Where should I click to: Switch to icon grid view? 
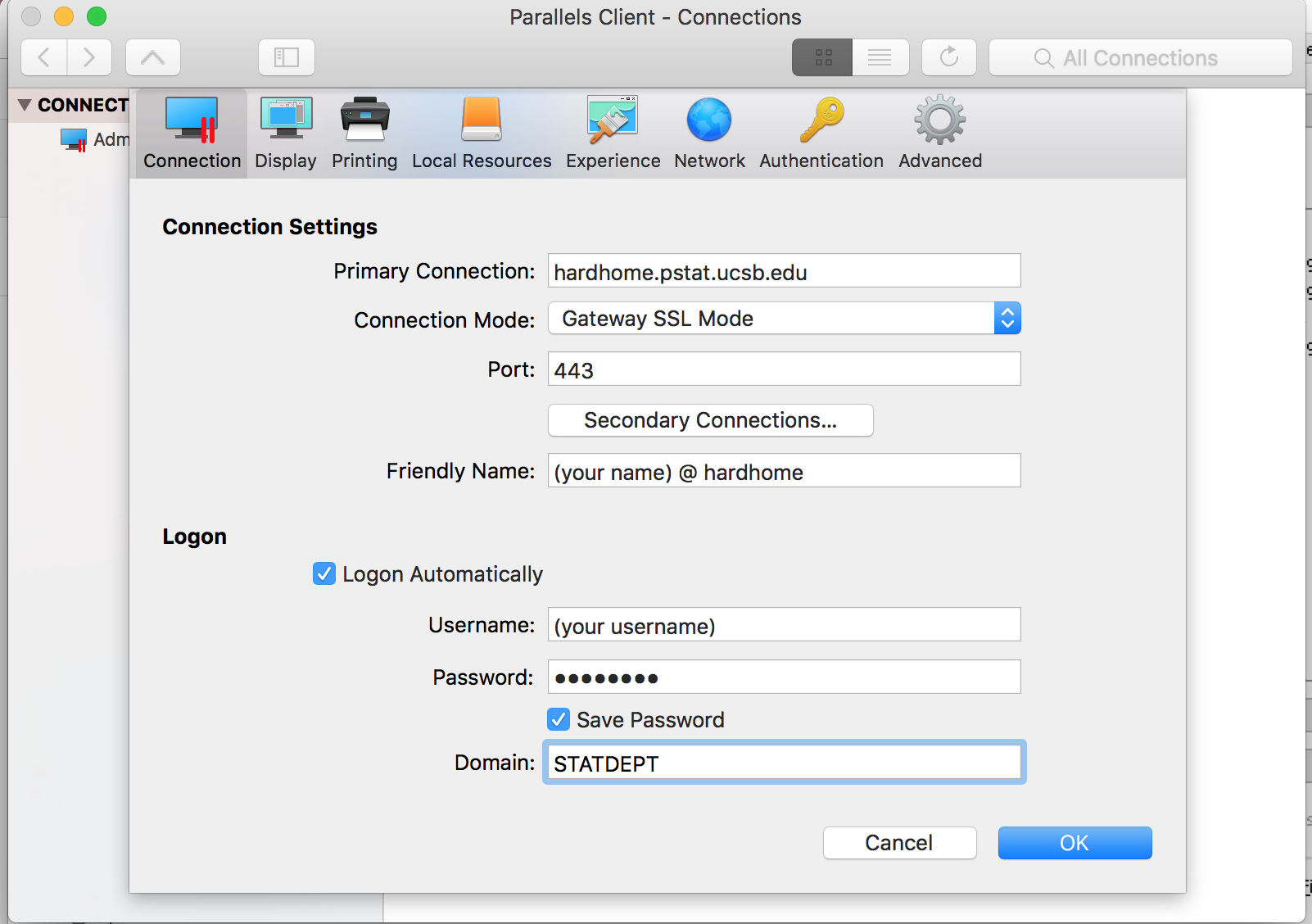[822, 57]
